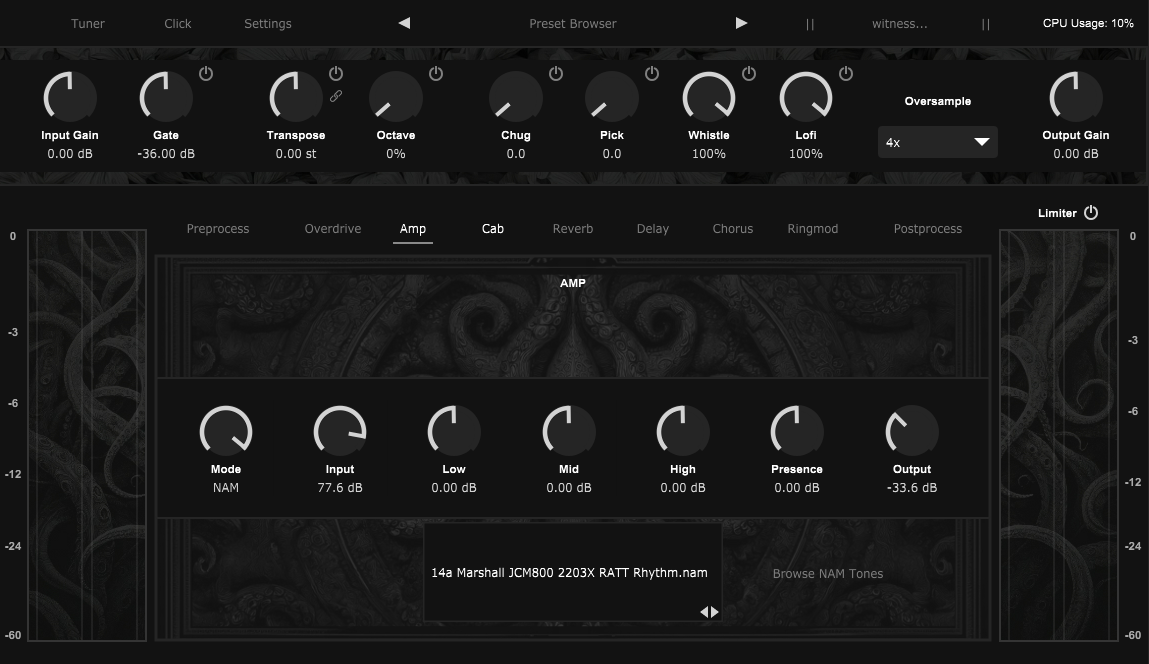Open the Reverb tab
The height and width of the screenshot is (664, 1149).
point(573,229)
